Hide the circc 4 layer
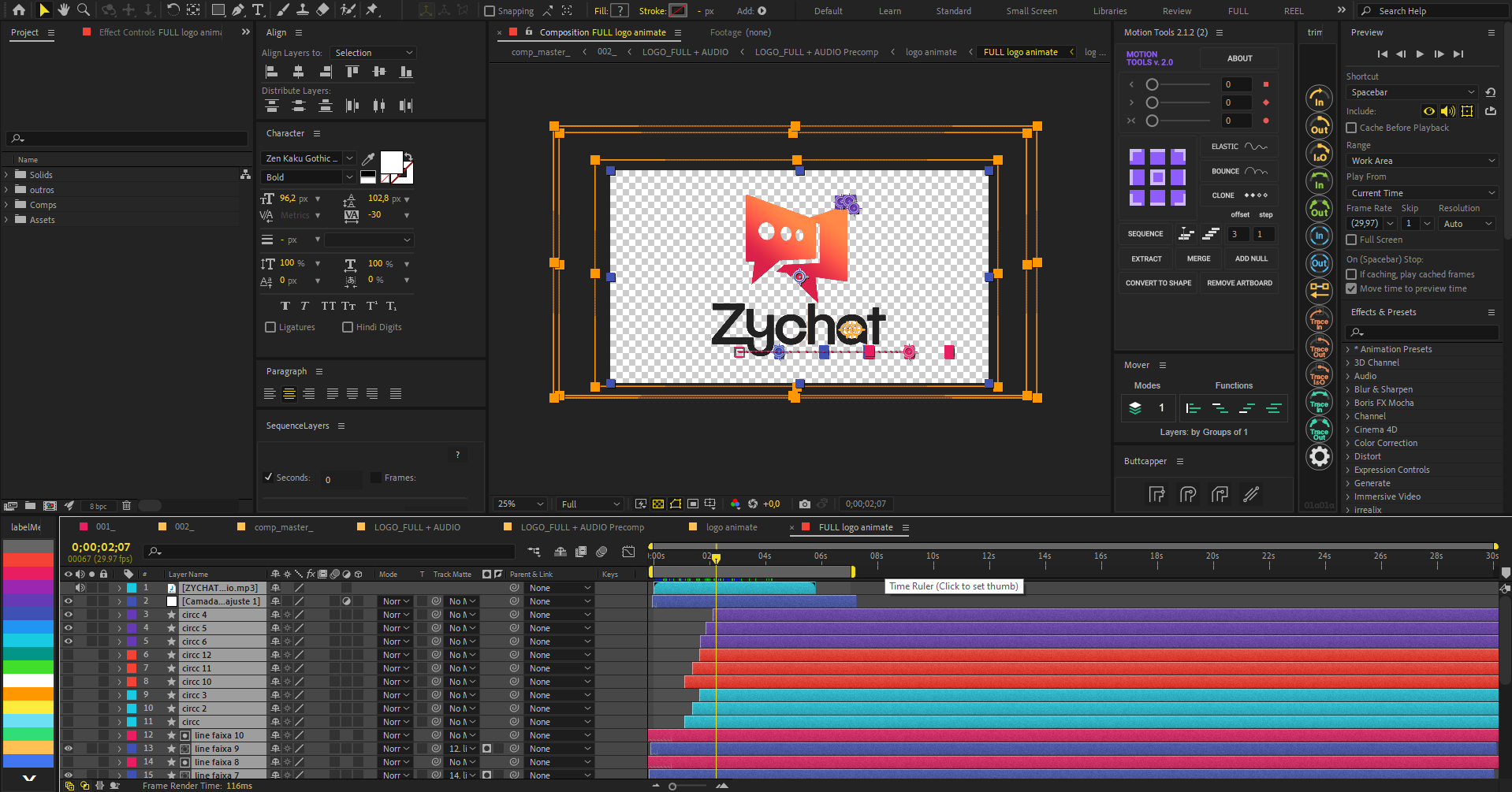 click(x=69, y=615)
